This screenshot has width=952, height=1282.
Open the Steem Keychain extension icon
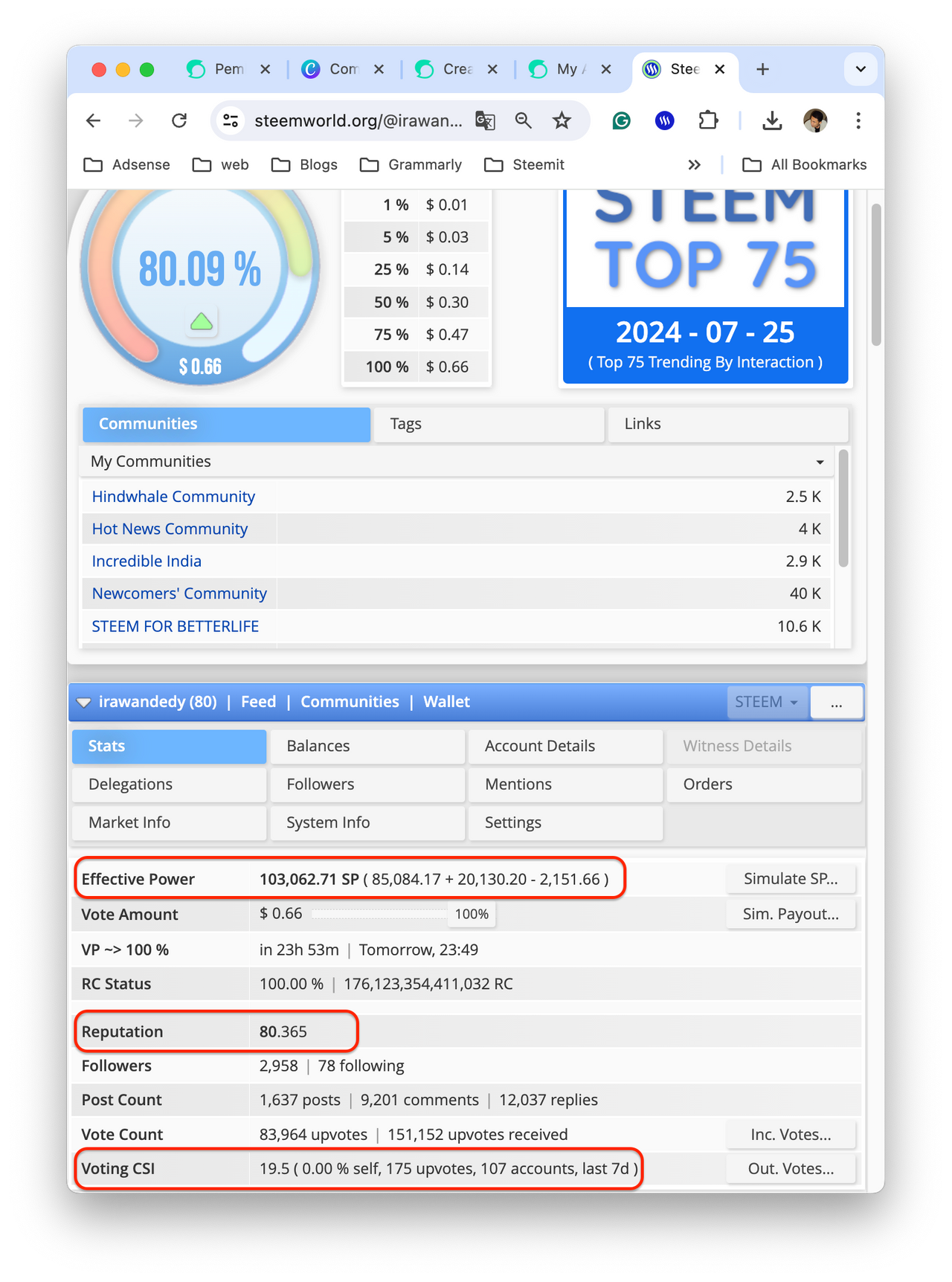click(665, 120)
